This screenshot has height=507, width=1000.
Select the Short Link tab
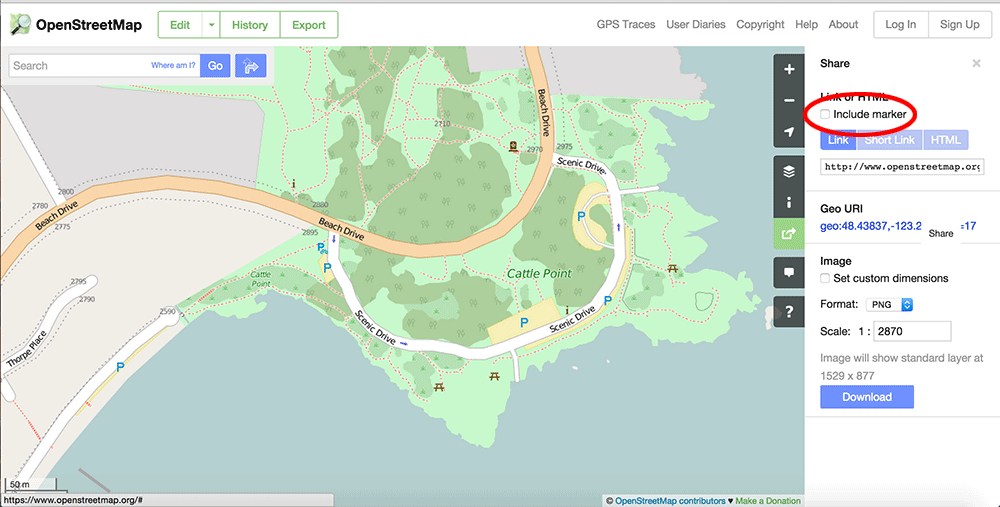point(890,140)
